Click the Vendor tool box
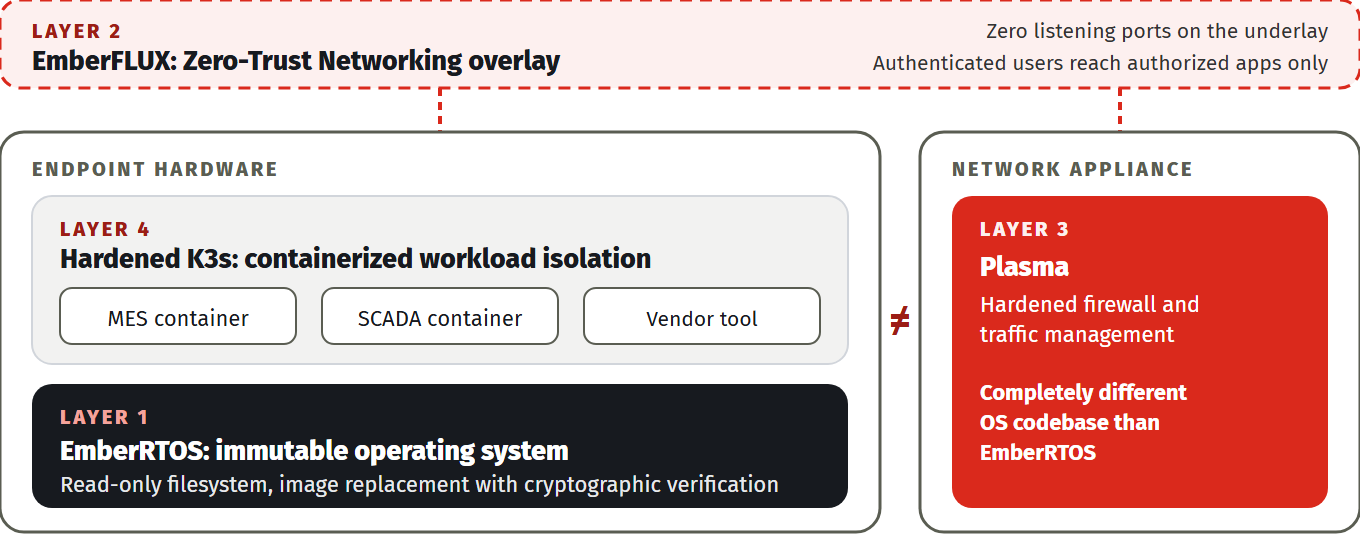1360x540 pixels. tap(702, 317)
